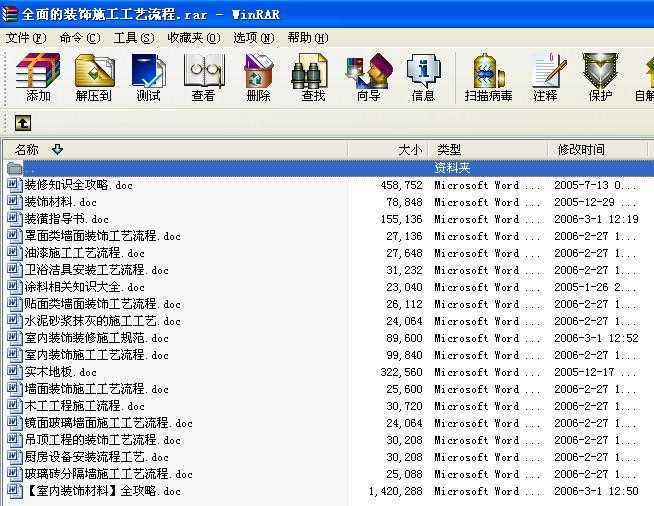This screenshot has width=654, height=506.
Task: Select file 墙面装饰施工工艺流程.doc
Action: click(x=96, y=389)
